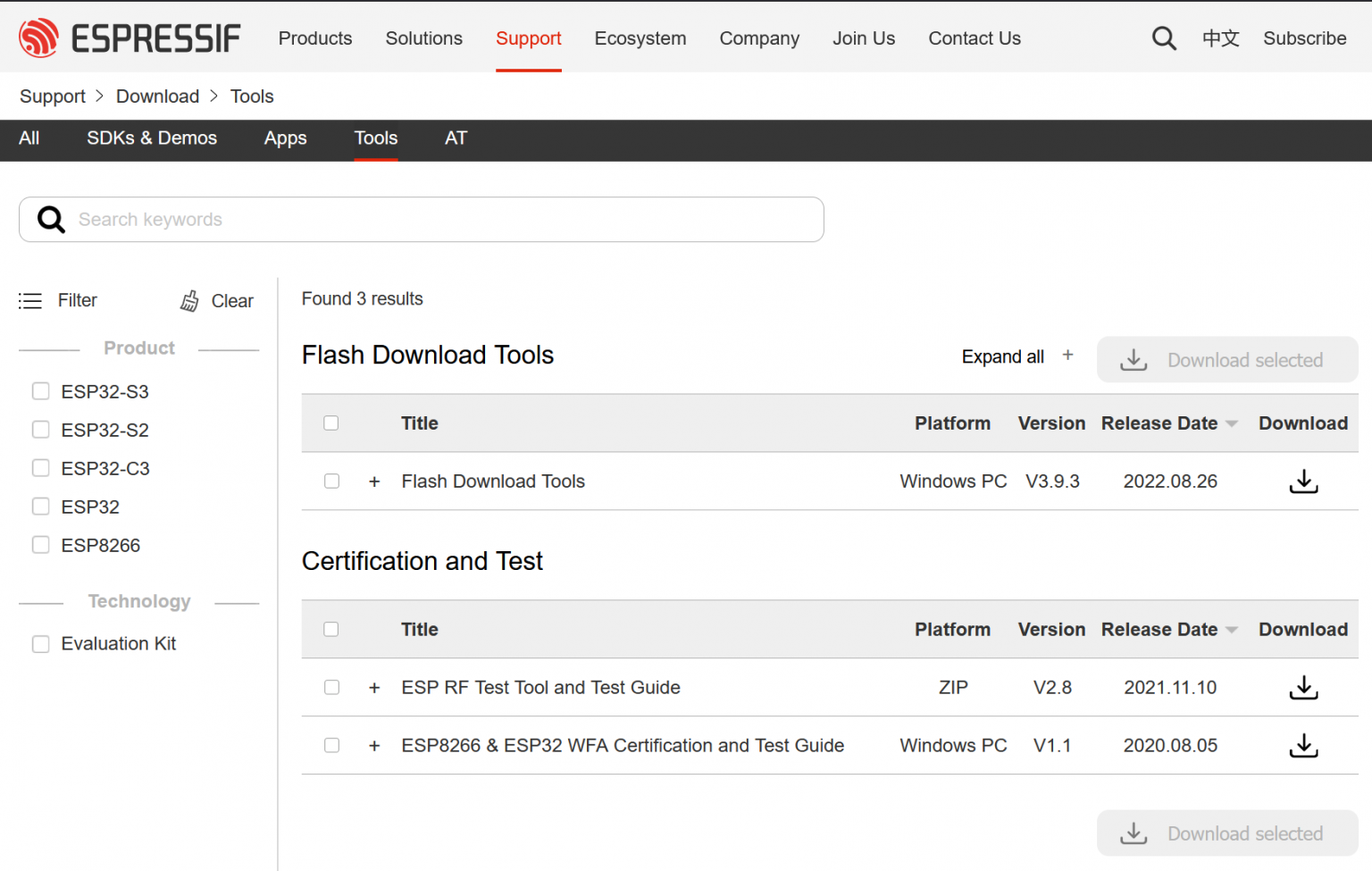This screenshot has height=871, width=1372.
Task: Sort by Release Date using the arrow
Action: (1232, 423)
